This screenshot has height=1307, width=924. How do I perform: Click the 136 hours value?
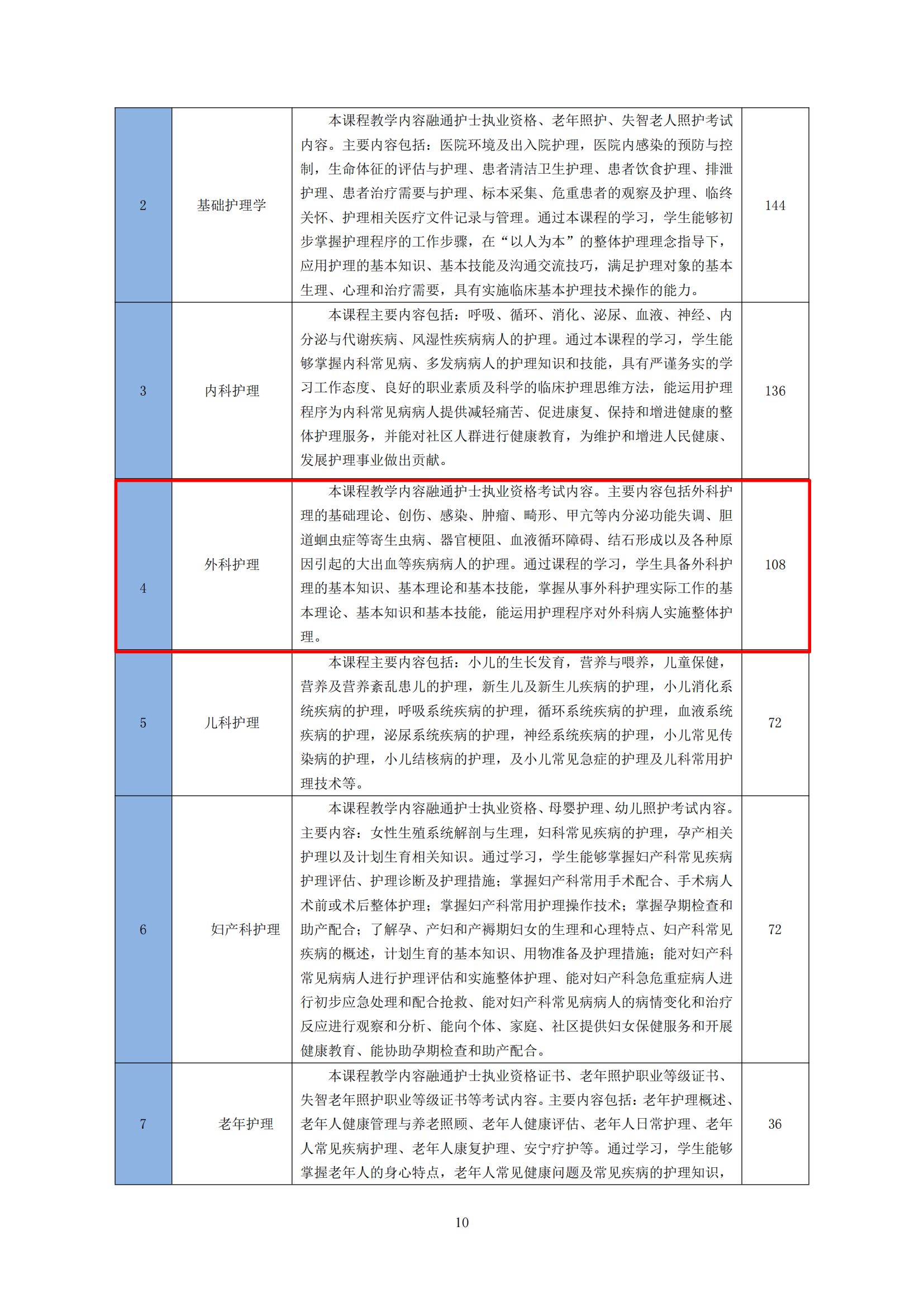(x=774, y=391)
